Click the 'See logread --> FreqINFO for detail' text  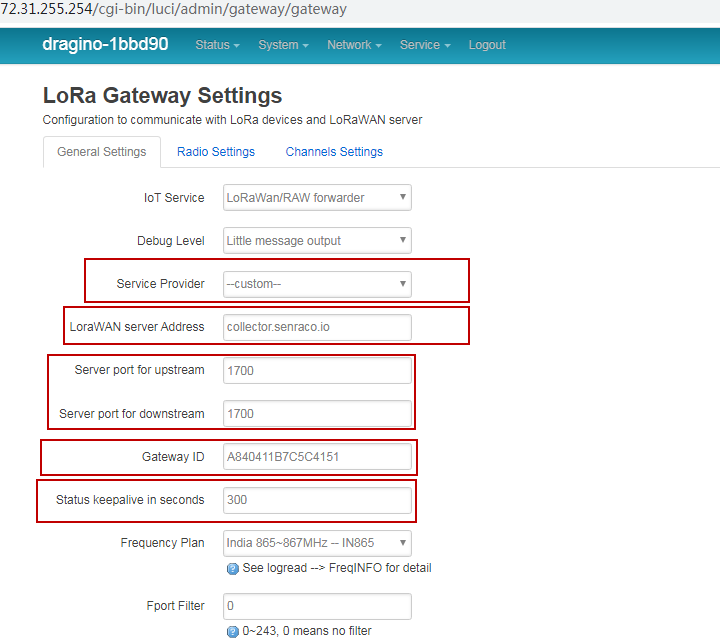tap(337, 568)
